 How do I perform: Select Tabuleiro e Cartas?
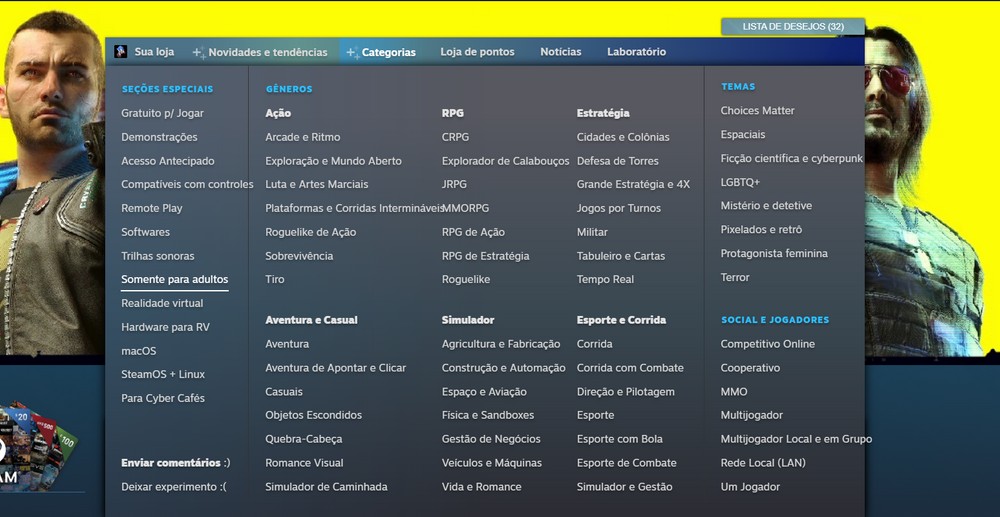pos(621,256)
